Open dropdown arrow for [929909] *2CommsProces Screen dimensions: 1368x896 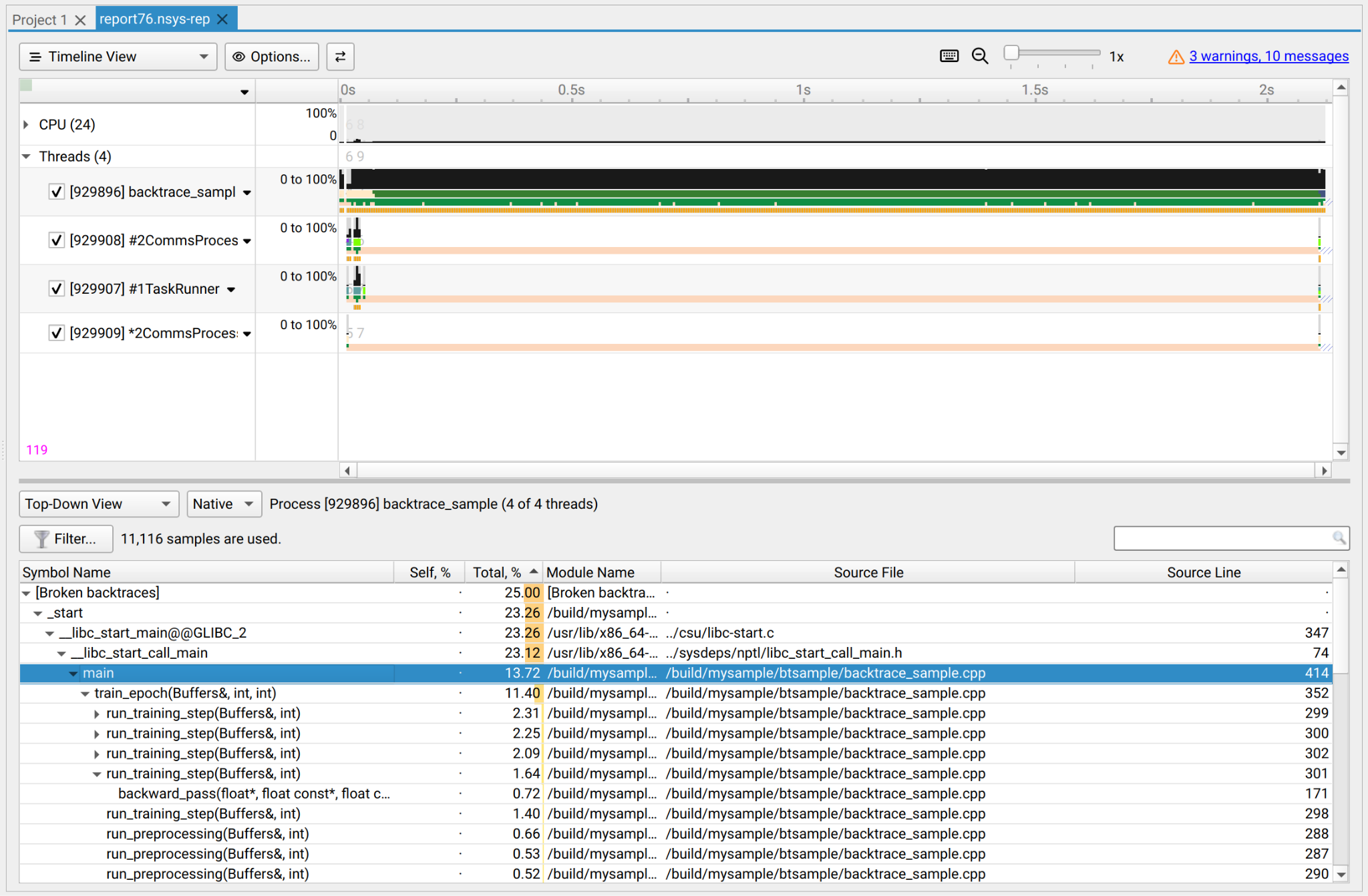pos(247,334)
